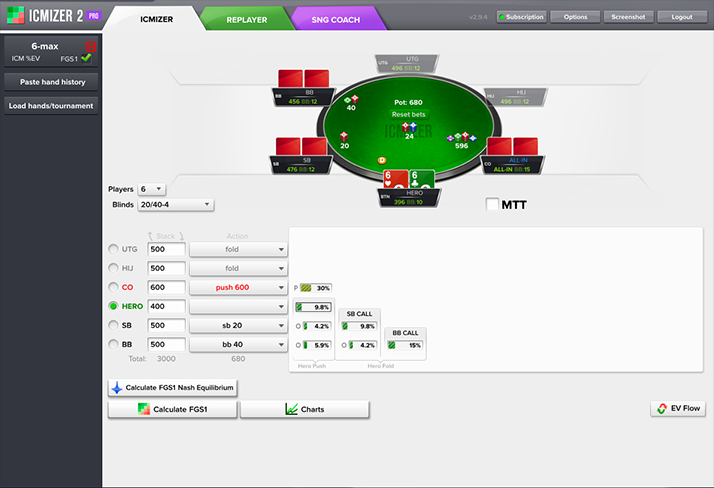Click the Hero push range bar 9.8%
The image size is (714, 488).
point(313,307)
